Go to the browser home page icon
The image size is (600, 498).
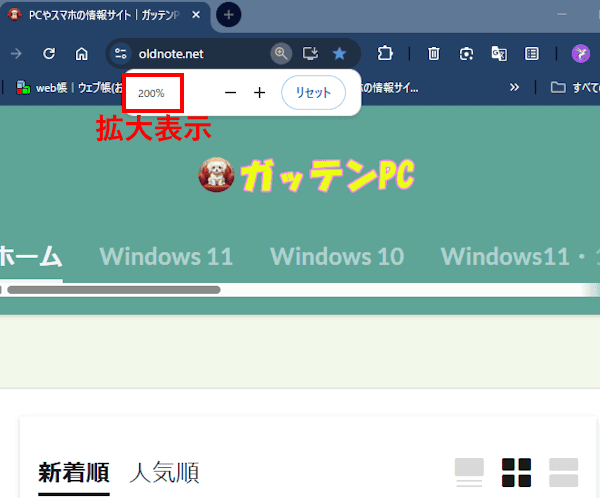point(82,54)
